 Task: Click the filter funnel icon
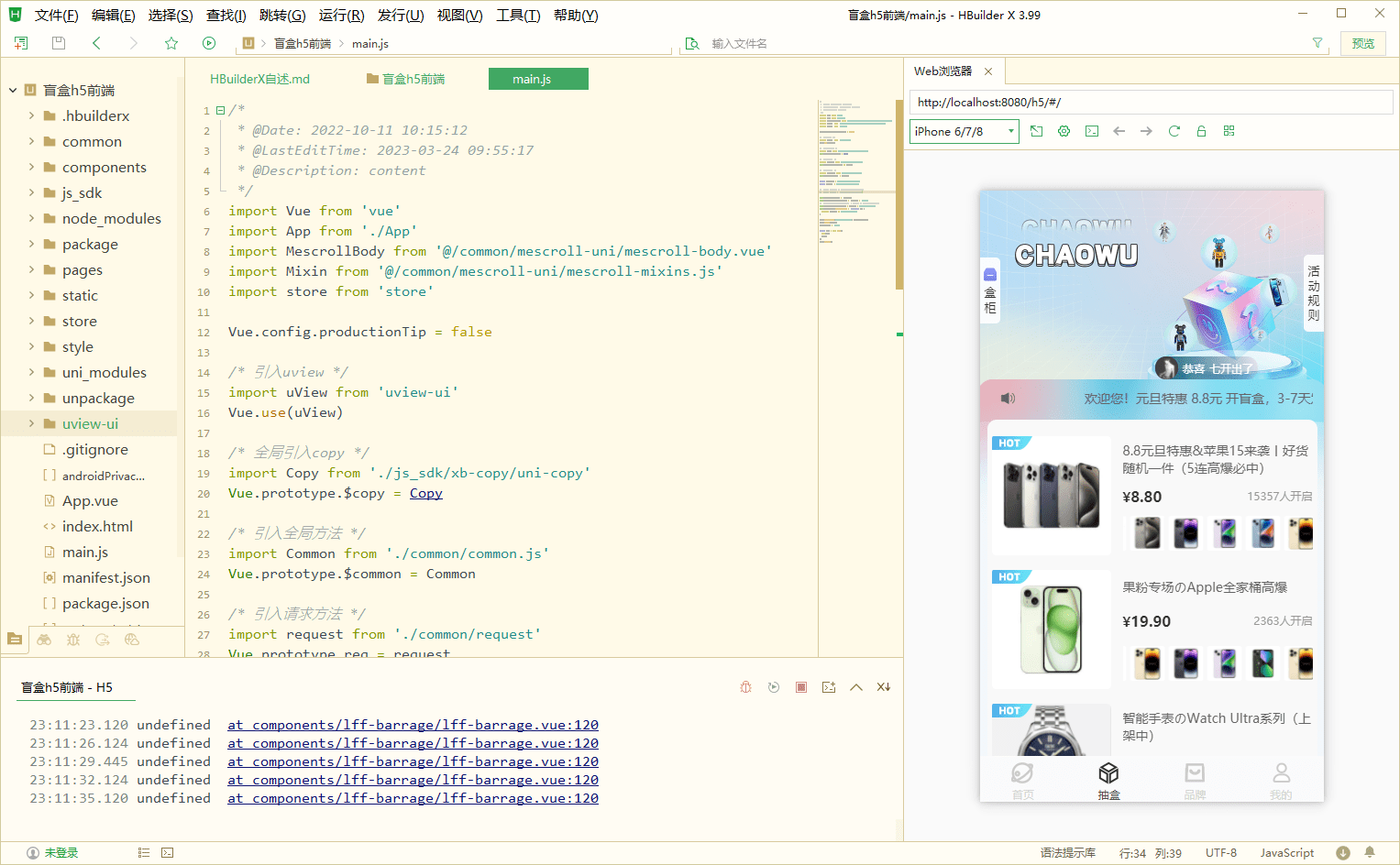[1317, 43]
